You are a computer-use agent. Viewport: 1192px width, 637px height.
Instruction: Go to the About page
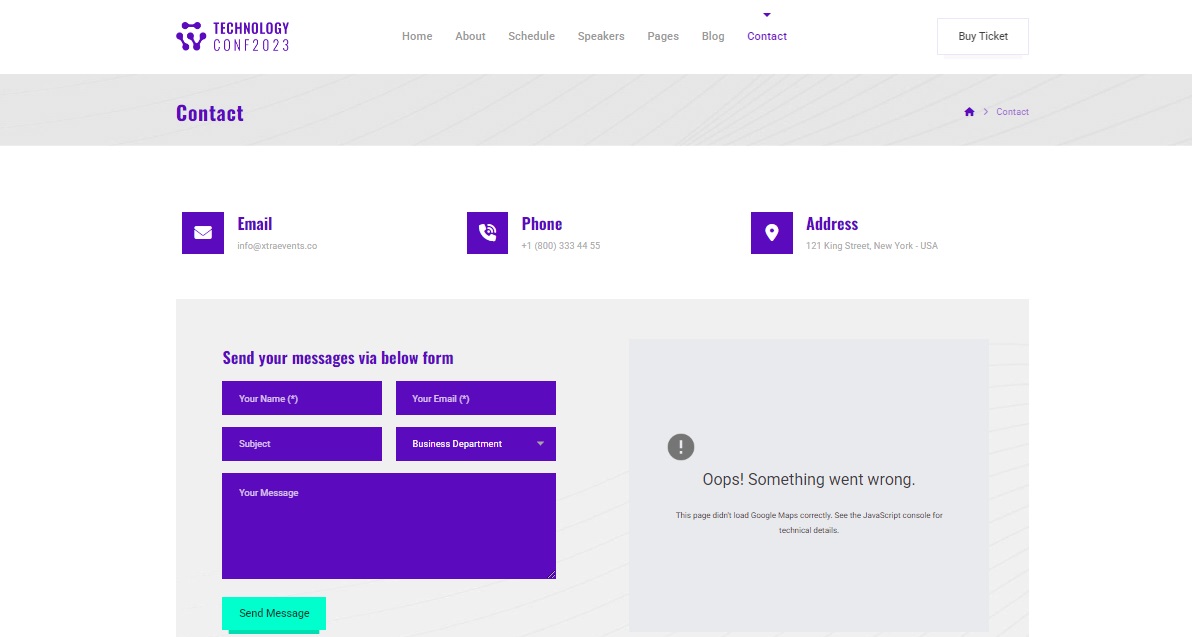[x=470, y=36]
